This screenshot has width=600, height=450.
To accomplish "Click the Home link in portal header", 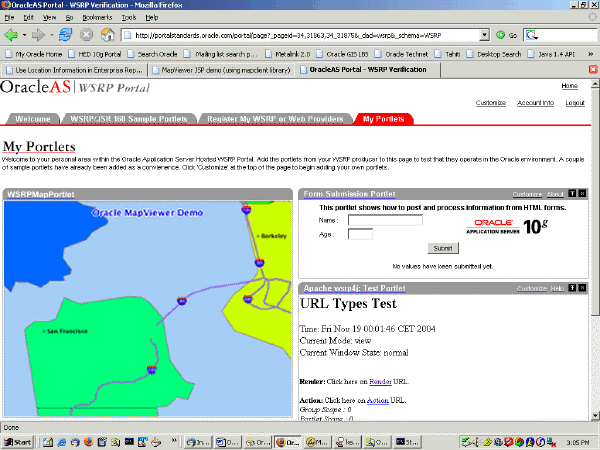I will (x=569, y=86).
